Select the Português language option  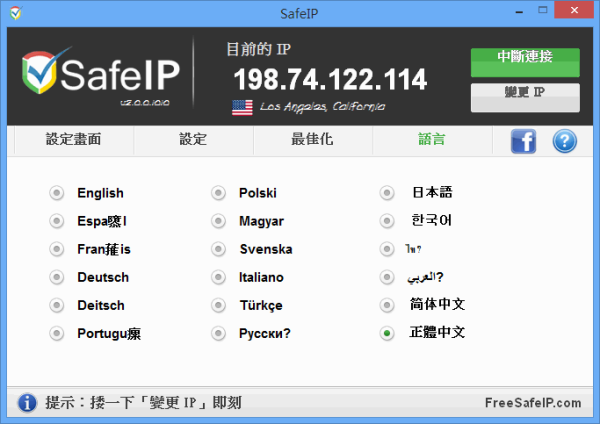pos(57,333)
